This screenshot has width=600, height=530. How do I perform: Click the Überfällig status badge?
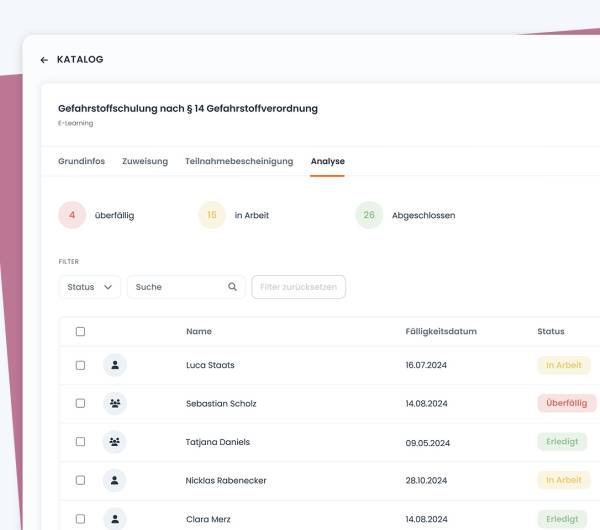(x=567, y=403)
